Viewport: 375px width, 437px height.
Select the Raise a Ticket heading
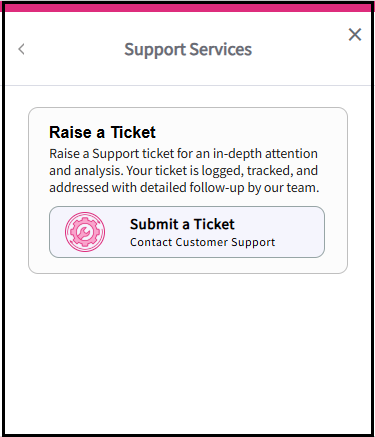click(102, 132)
